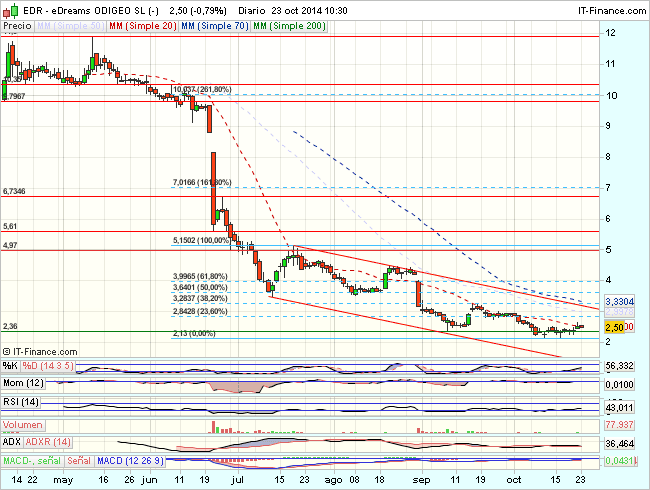Open the Mom (12) indicator label

(23, 383)
